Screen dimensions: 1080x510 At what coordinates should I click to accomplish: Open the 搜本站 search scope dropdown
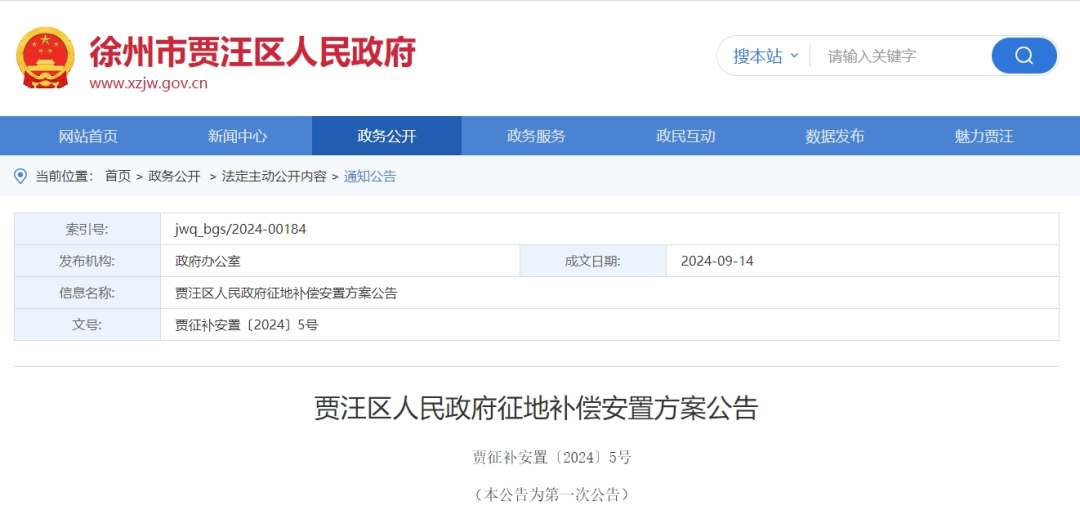(765, 56)
